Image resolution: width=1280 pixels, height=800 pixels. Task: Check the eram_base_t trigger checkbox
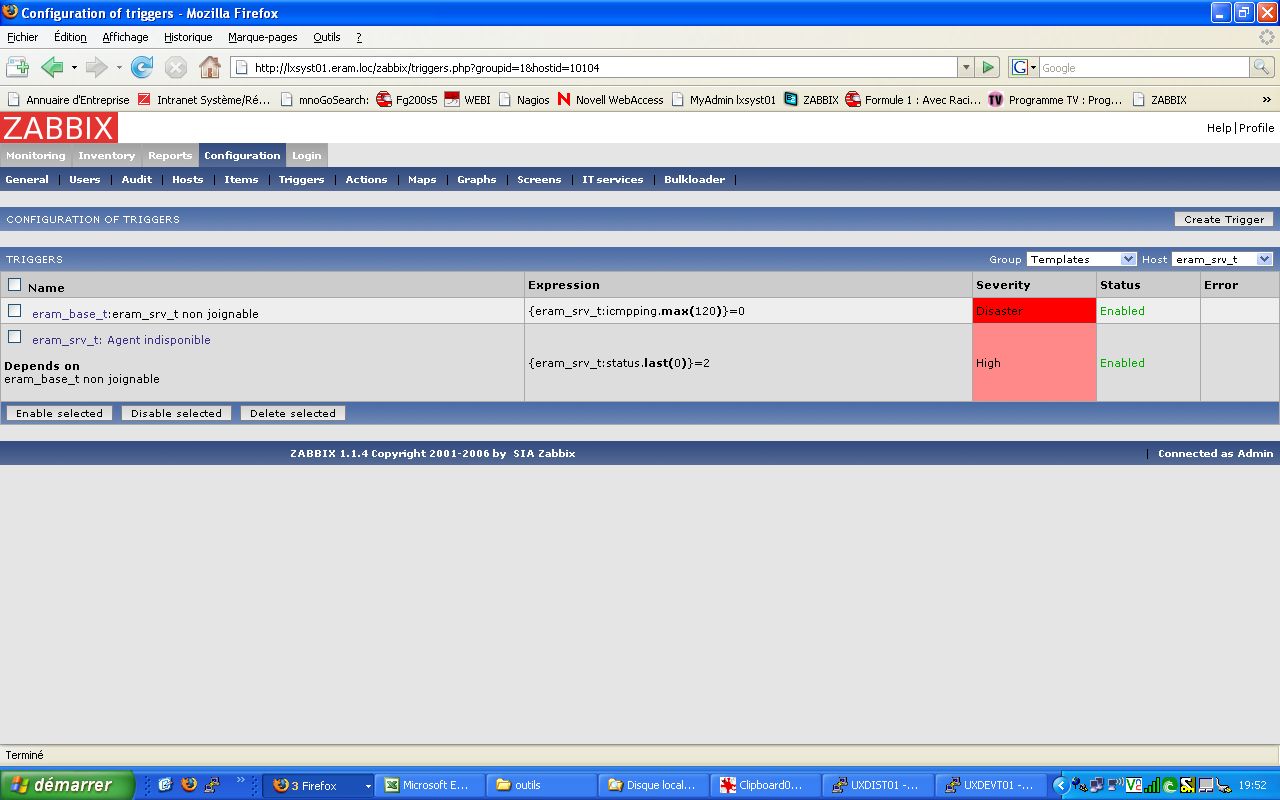(x=14, y=311)
